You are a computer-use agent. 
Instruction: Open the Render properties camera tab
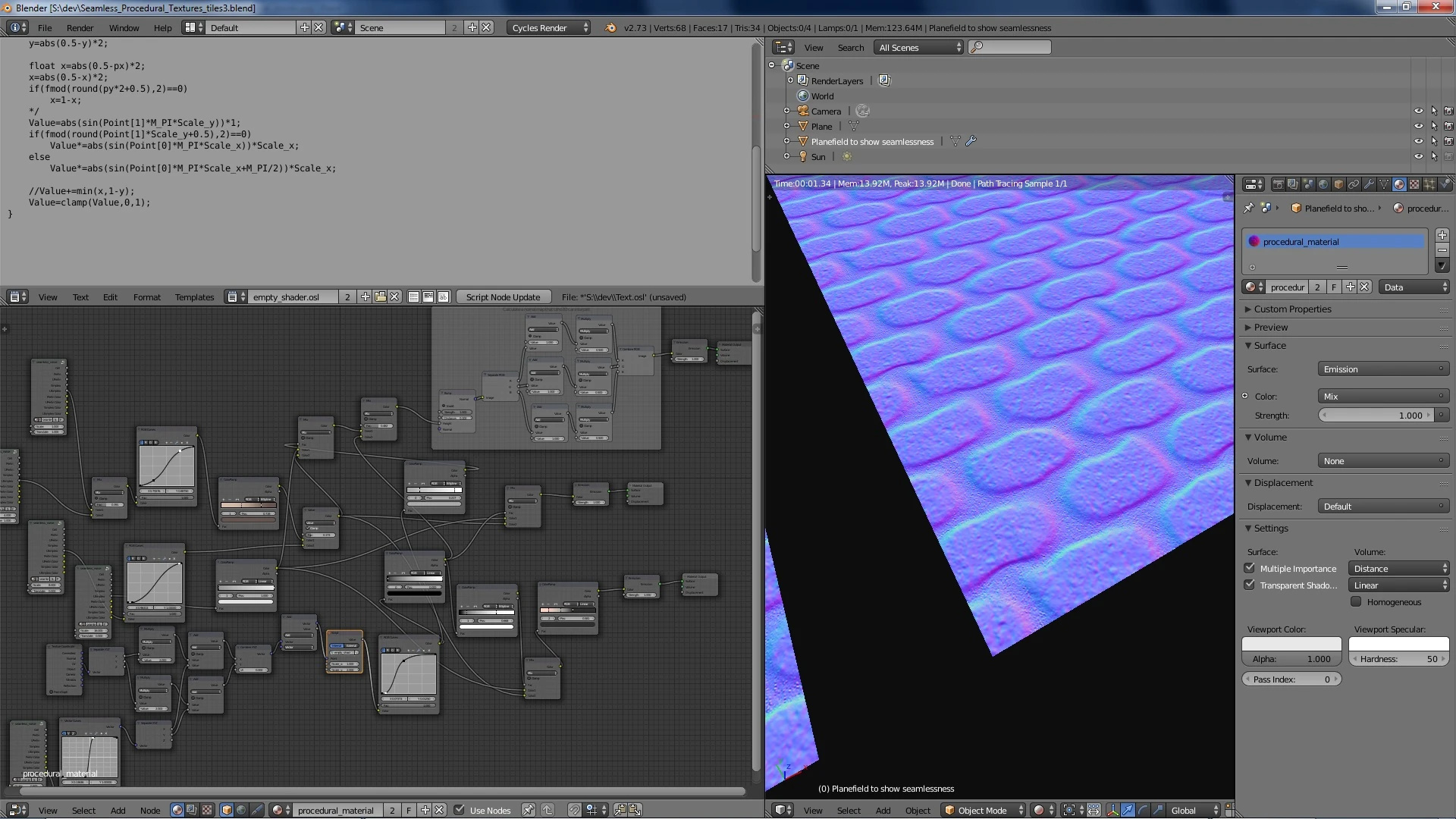tap(1279, 184)
